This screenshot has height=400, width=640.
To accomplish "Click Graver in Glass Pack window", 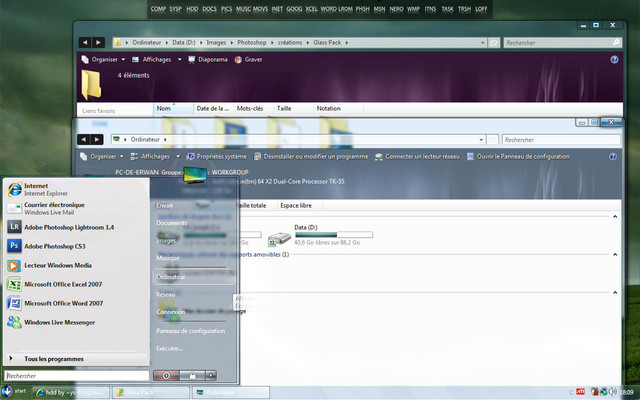I will tap(249, 60).
